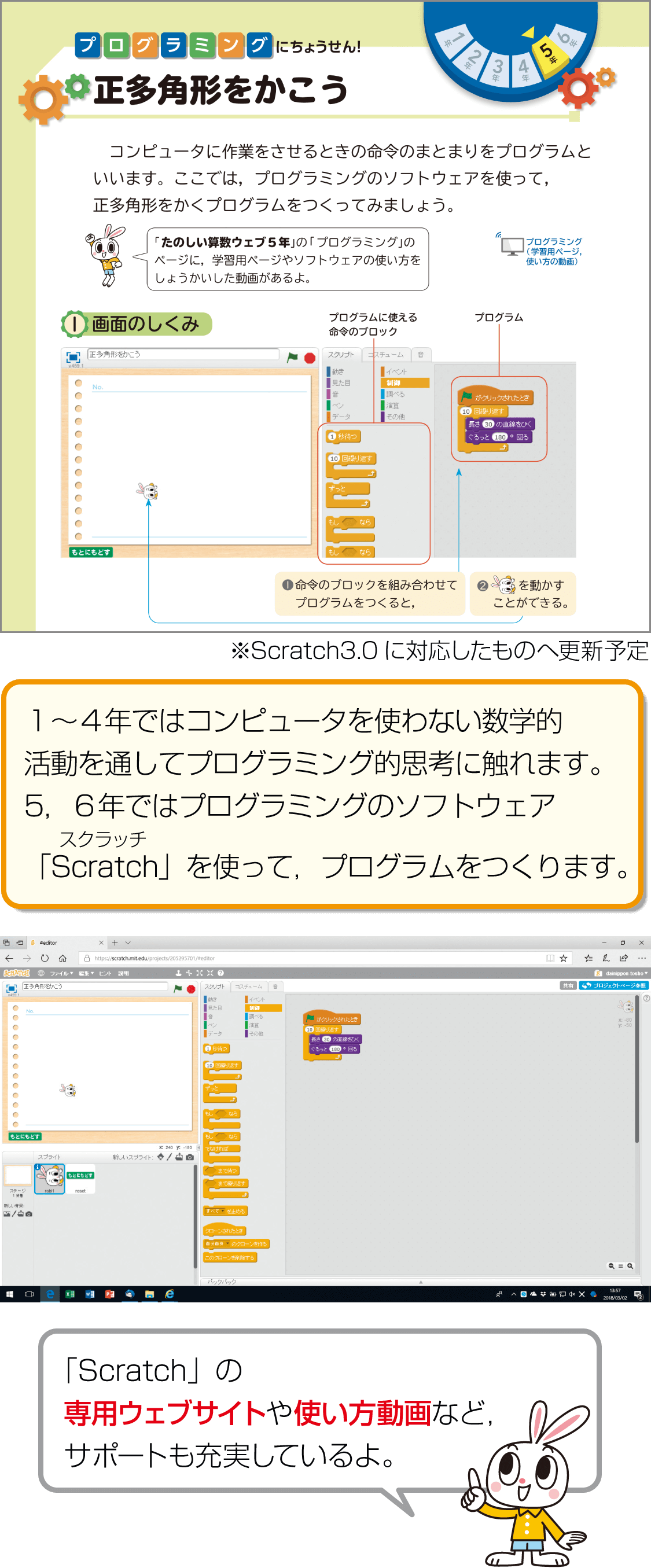Add page to favorites with the star in address bar
Image resolution: width=651 pixels, height=1568 pixels.
point(563,958)
